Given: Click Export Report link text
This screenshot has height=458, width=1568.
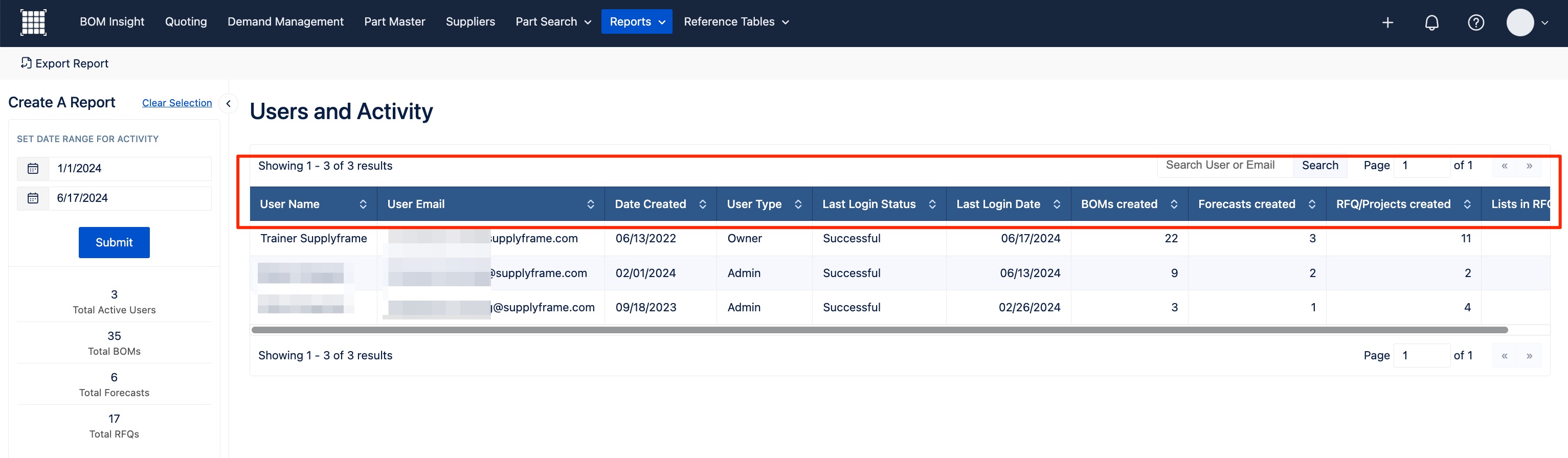Looking at the screenshot, I should coord(72,64).
